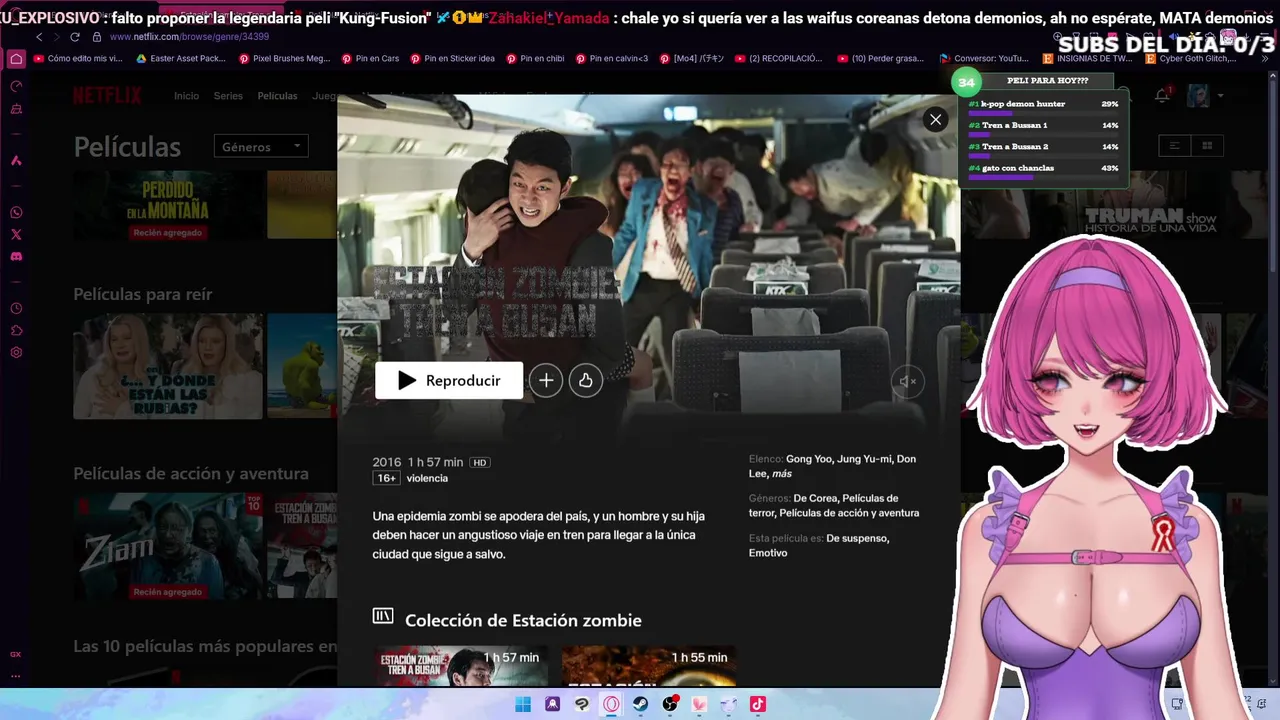This screenshot has height=720, width=1280.
Task: Open the 'Pin en Sticker idea' bookmark
Action: [x=452, y=59]
